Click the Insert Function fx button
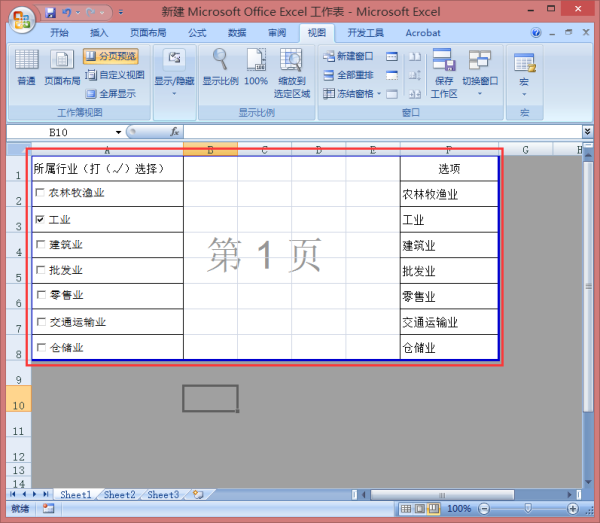This screenshot has width=600, height=523. click(175, 132)
